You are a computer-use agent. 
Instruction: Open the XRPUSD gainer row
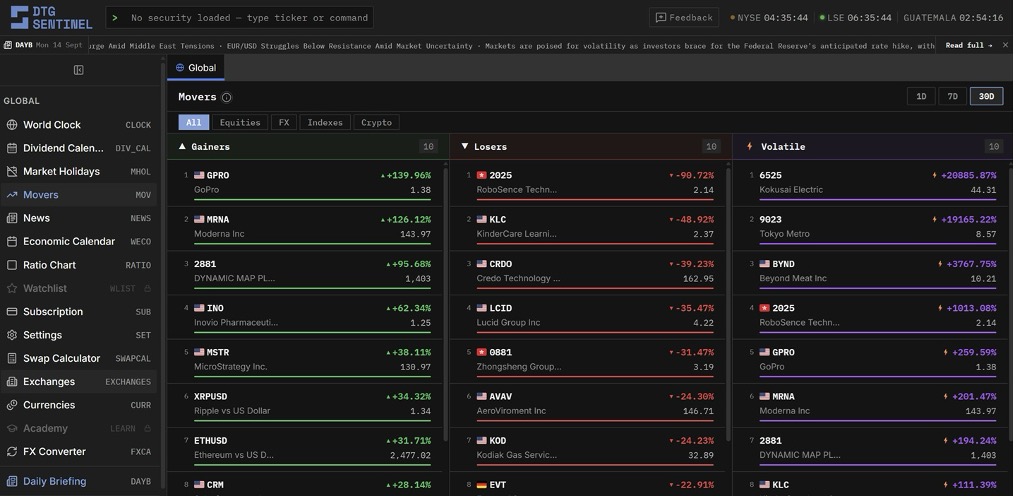tap(305, 405)
